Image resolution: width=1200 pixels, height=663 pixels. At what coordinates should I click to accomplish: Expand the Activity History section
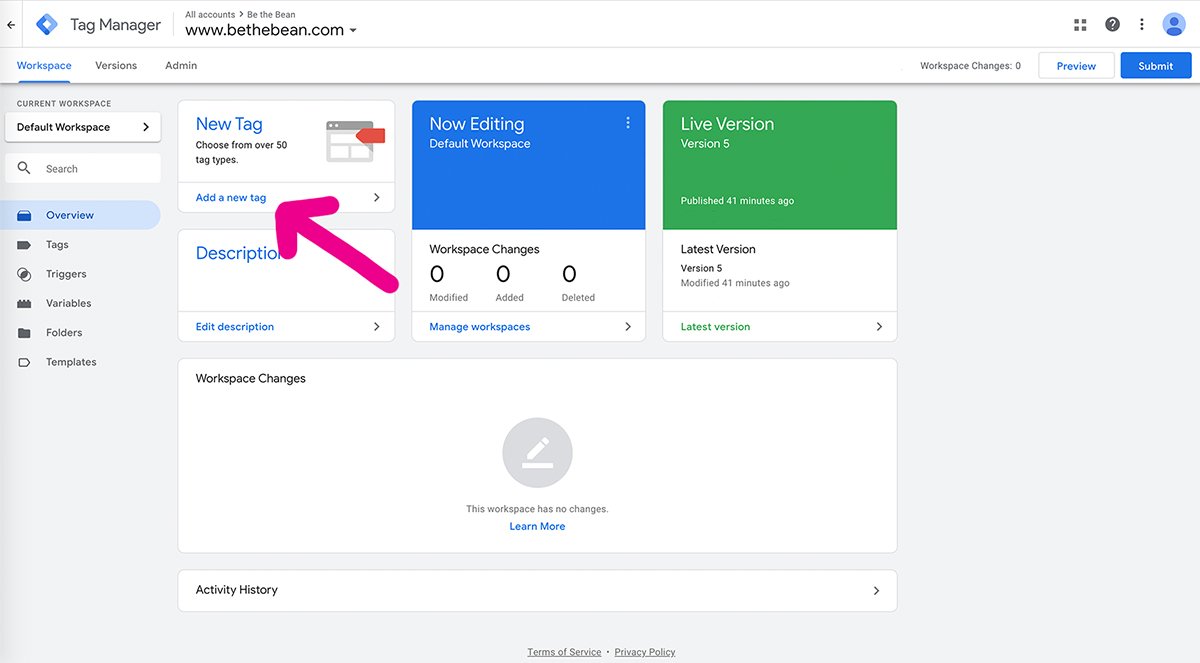537,590
